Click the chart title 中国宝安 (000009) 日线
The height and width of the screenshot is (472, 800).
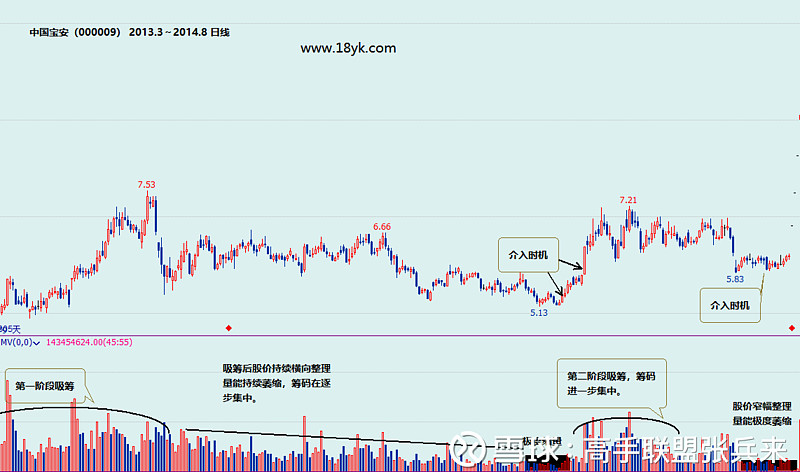click(130, 32)
